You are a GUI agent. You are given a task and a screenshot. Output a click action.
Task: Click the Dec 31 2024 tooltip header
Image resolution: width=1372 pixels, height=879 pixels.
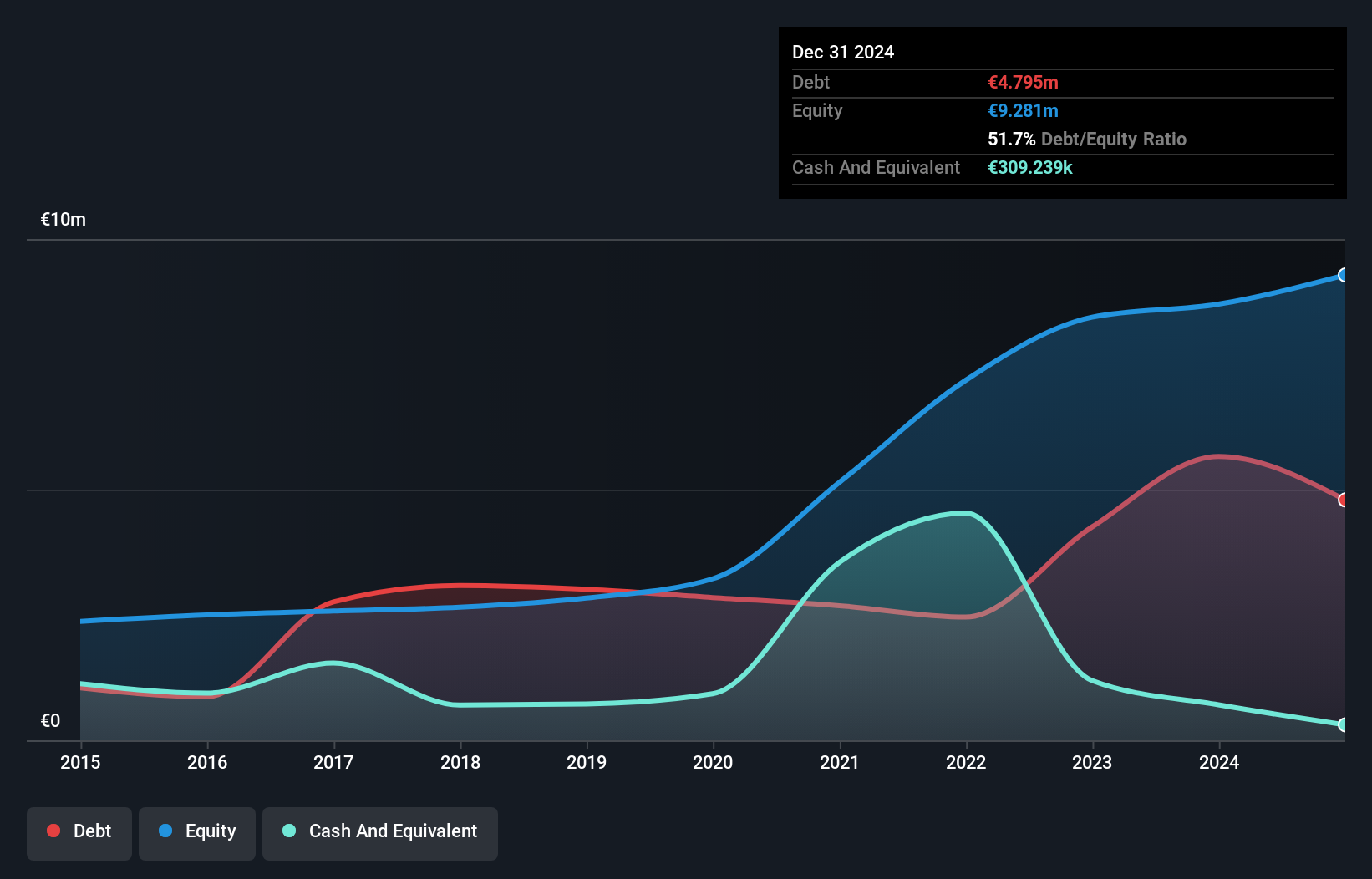click(843, 52)
